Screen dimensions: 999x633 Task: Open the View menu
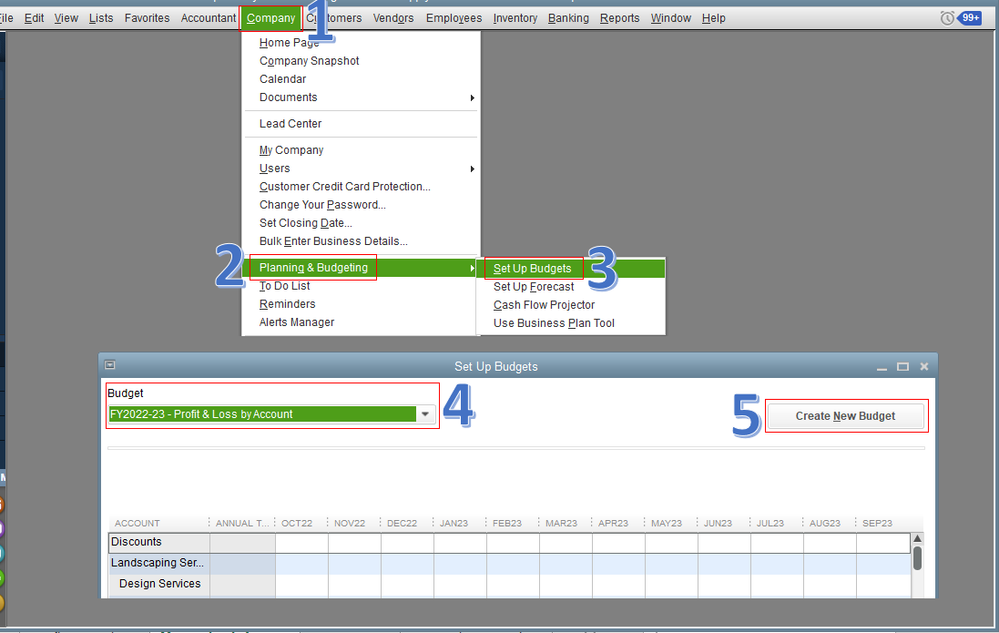click(x=66, y=18)
